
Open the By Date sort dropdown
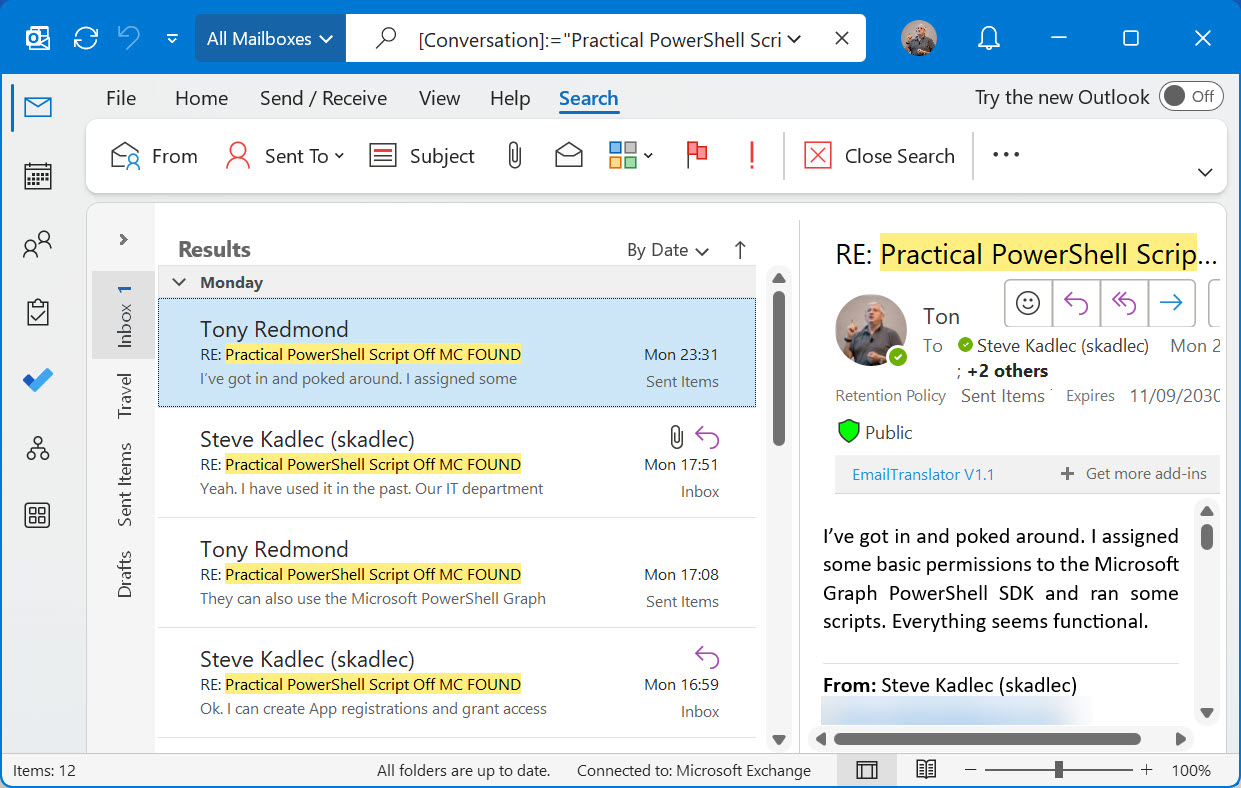coord(668,250)
